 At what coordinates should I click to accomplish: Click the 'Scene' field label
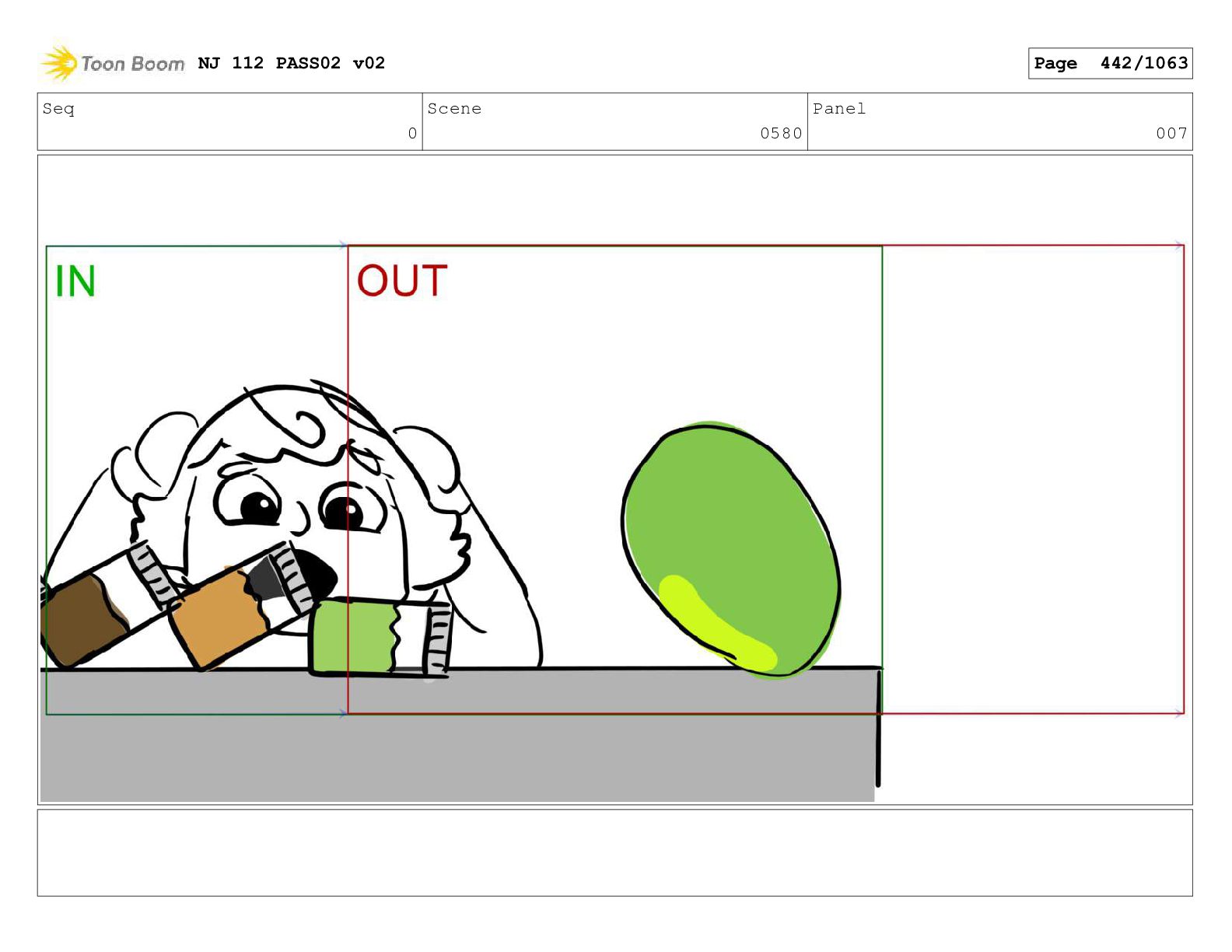coord(454,109)
